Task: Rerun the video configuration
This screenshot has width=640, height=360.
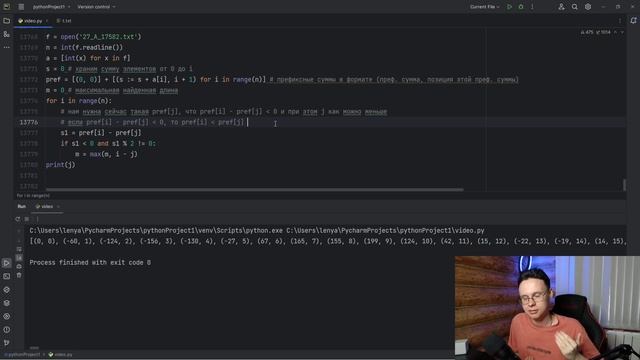Action: pyautogui.click(x=18, y=219)
